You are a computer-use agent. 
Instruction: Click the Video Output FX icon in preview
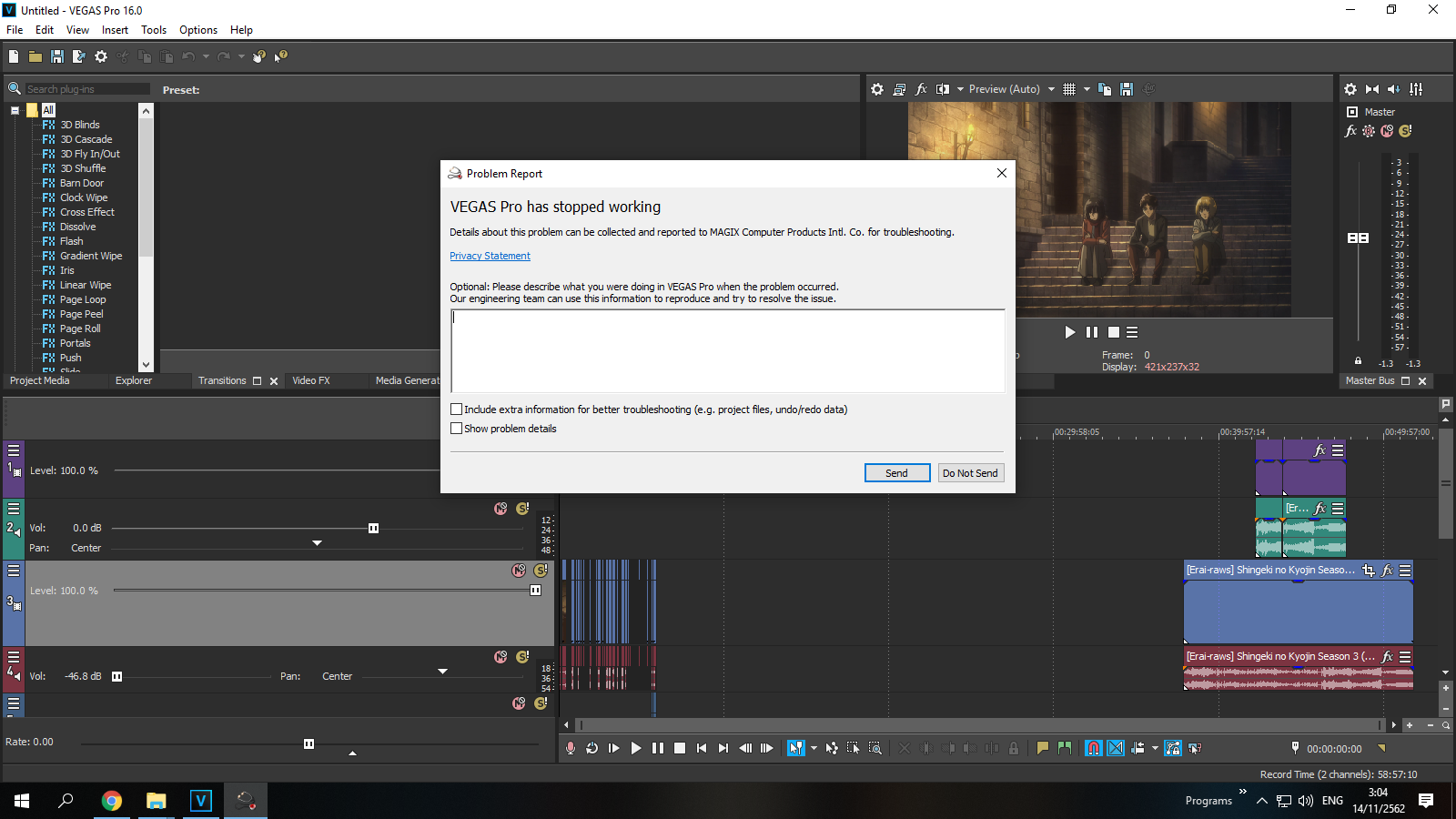(x=921, y=89)
